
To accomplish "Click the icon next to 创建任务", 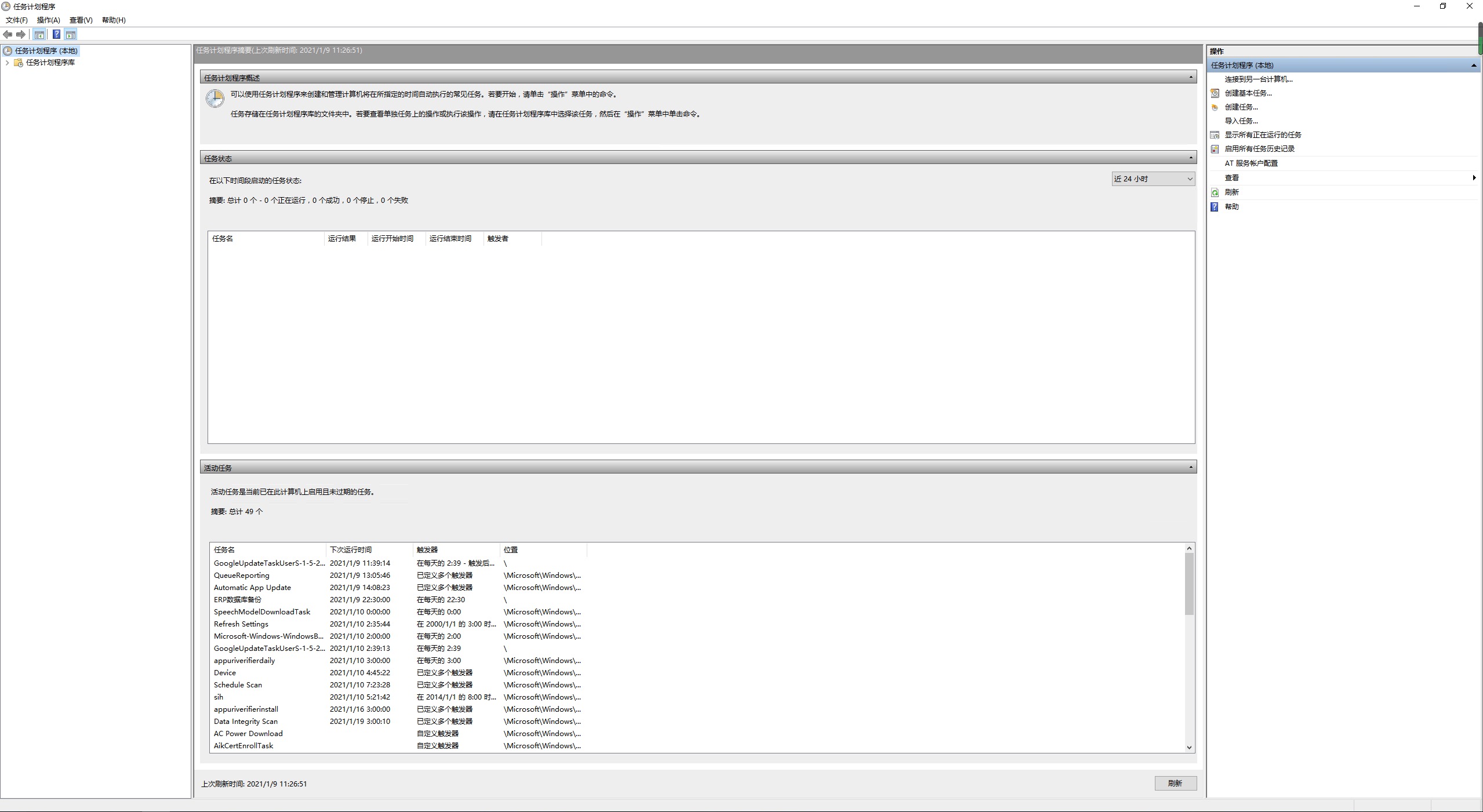I will tap(1215, 107).
